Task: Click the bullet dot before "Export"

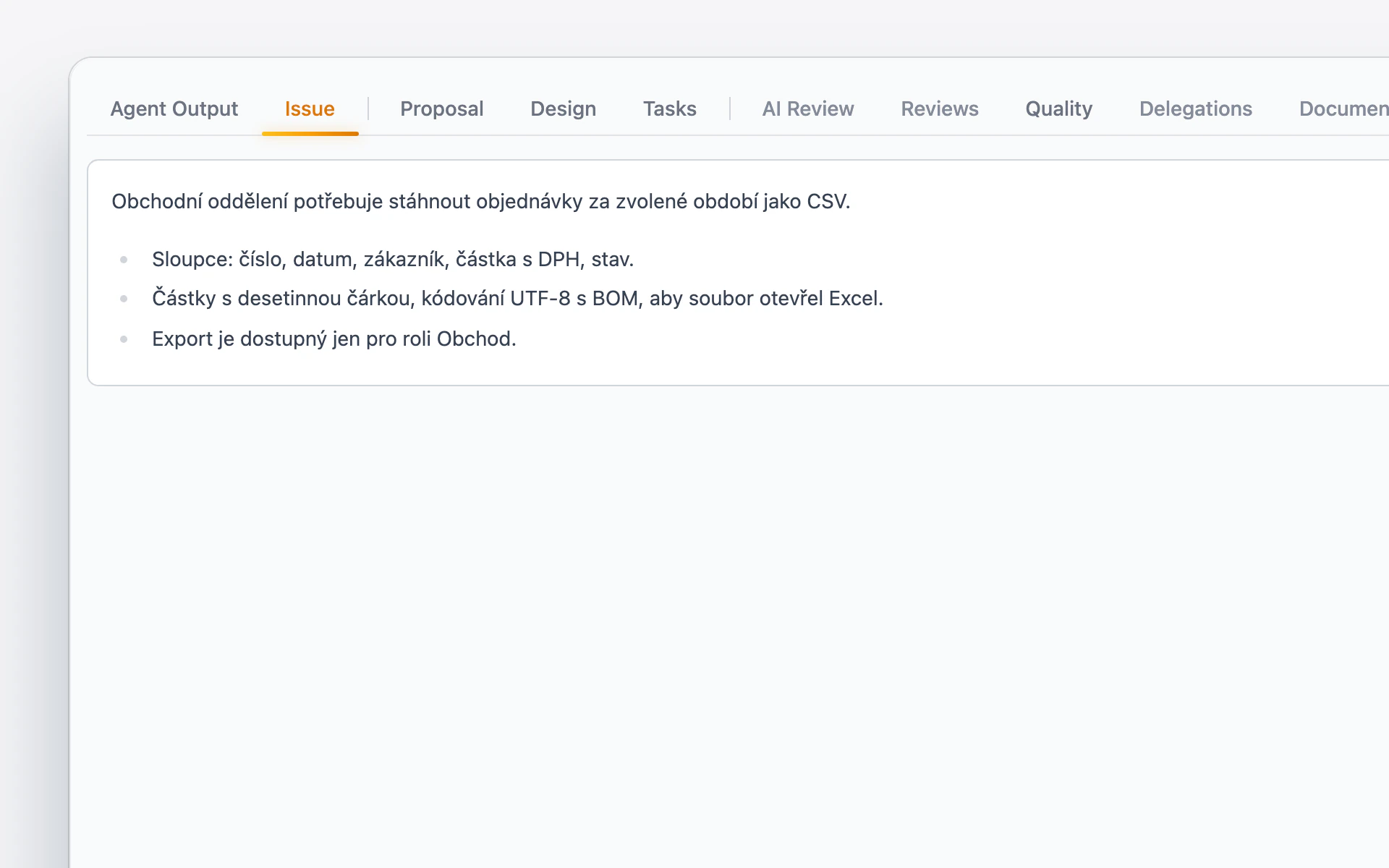Action: pyautogui.click(x=124, y=339)
